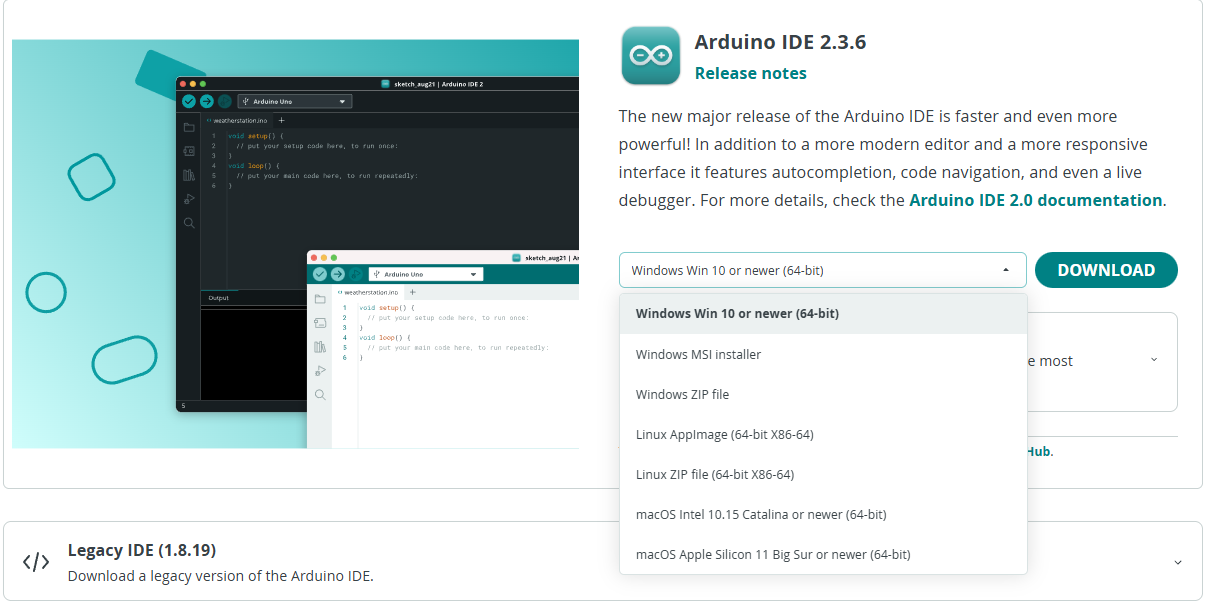Expand the Legacy IDE (1.8.19) section
This screenshot has height=605, width=1205.
[x=1177, y=562]
